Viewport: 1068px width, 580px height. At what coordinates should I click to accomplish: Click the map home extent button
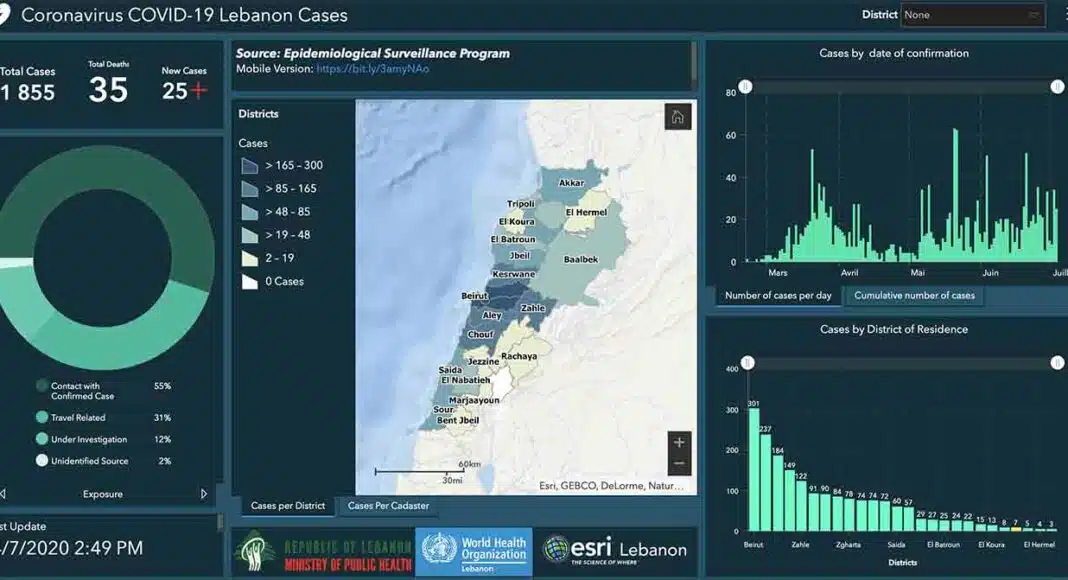[x=678, y=117]
